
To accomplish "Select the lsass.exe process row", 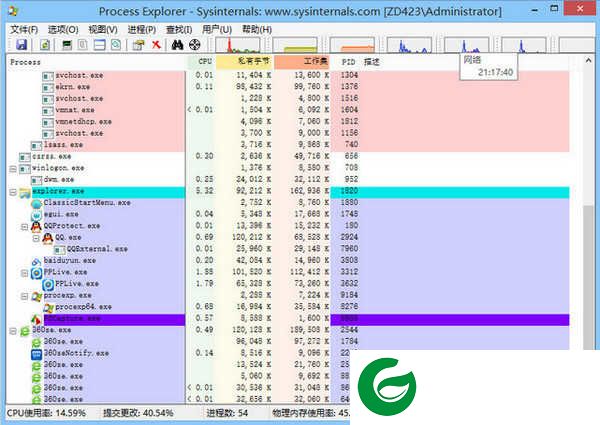I will (288, 145).
